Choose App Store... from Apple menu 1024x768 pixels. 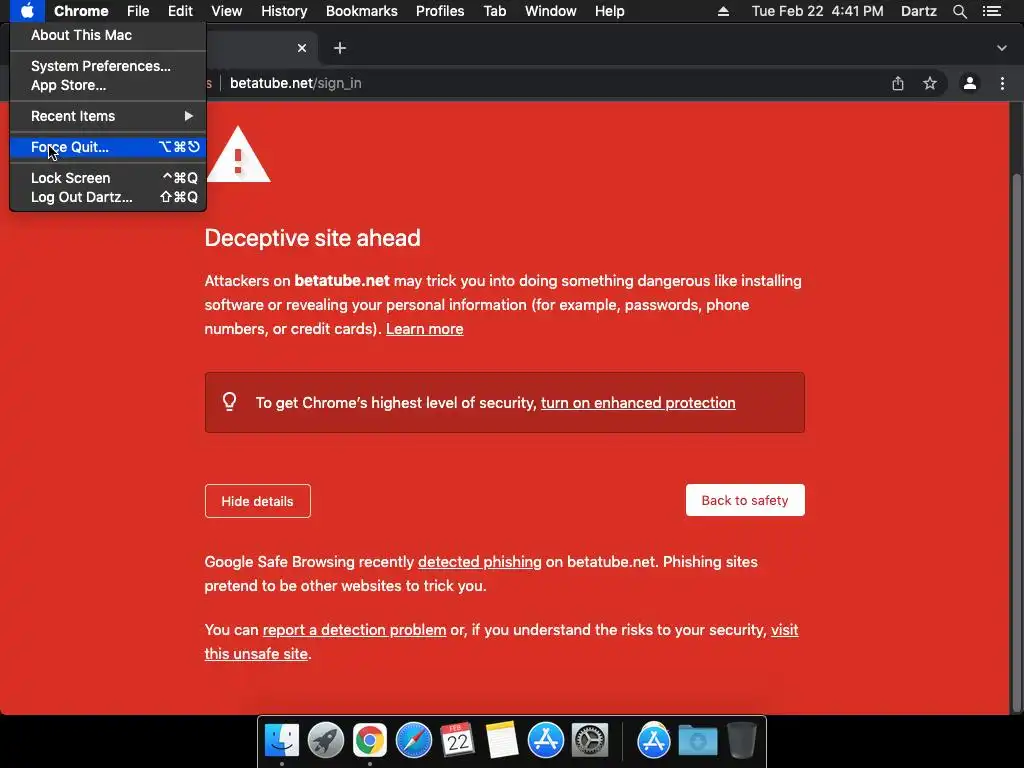108,86
